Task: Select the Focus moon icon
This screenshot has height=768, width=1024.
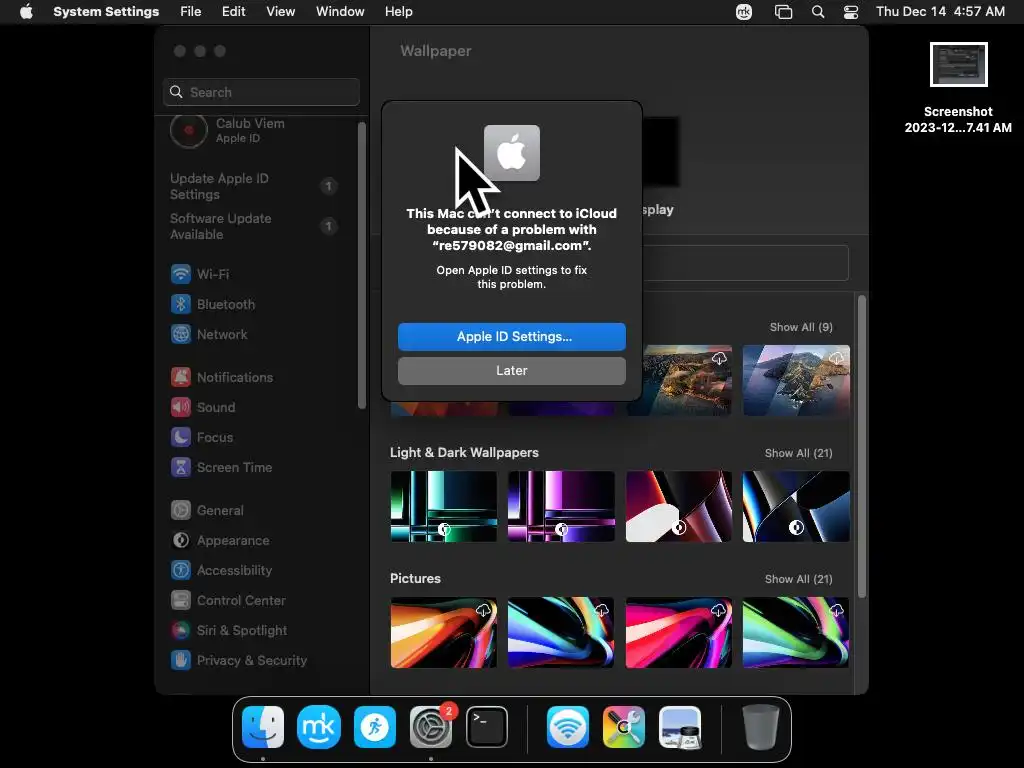Action: click(181, 438)
